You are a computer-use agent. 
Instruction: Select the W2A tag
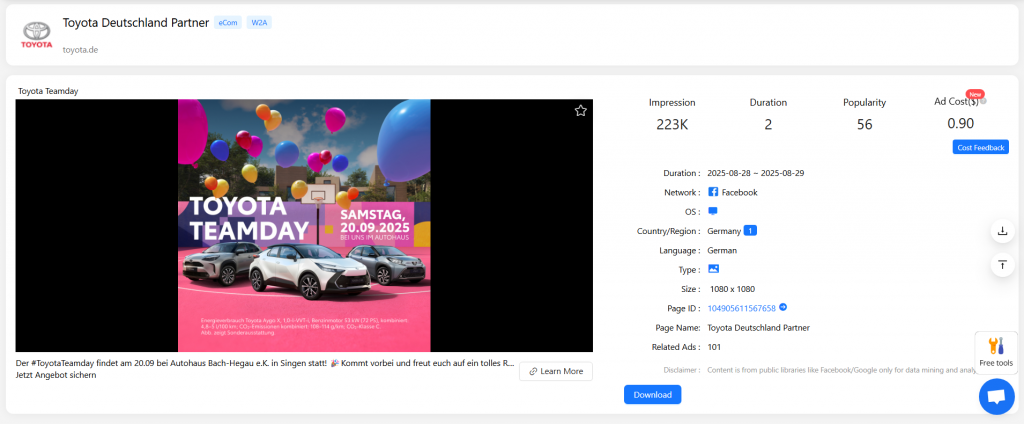click(259, 22)
